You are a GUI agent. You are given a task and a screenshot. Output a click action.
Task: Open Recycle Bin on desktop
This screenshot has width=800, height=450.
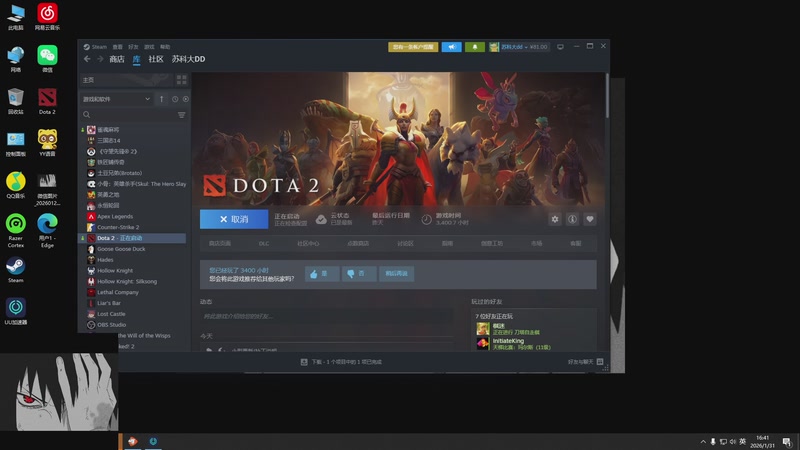16,101
